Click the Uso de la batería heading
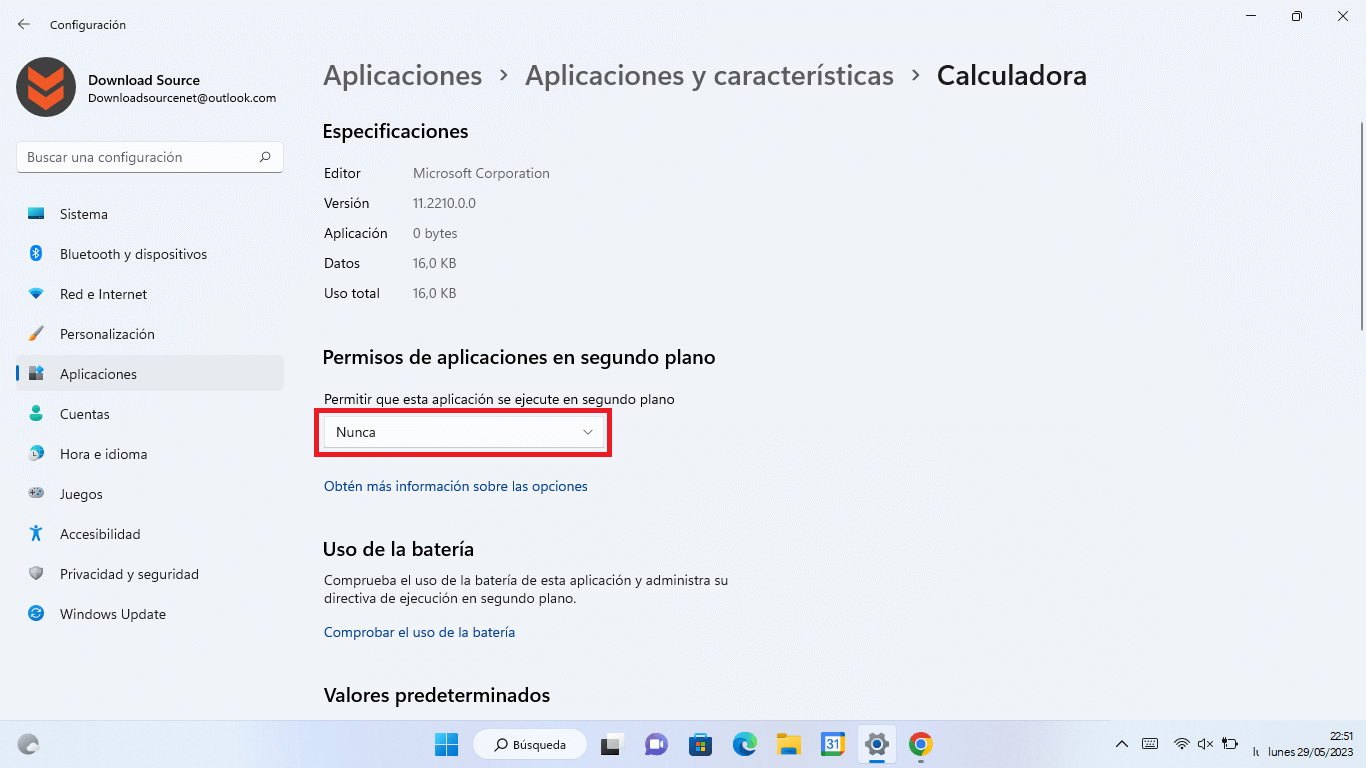1366x768 pixels. [398, 549]
